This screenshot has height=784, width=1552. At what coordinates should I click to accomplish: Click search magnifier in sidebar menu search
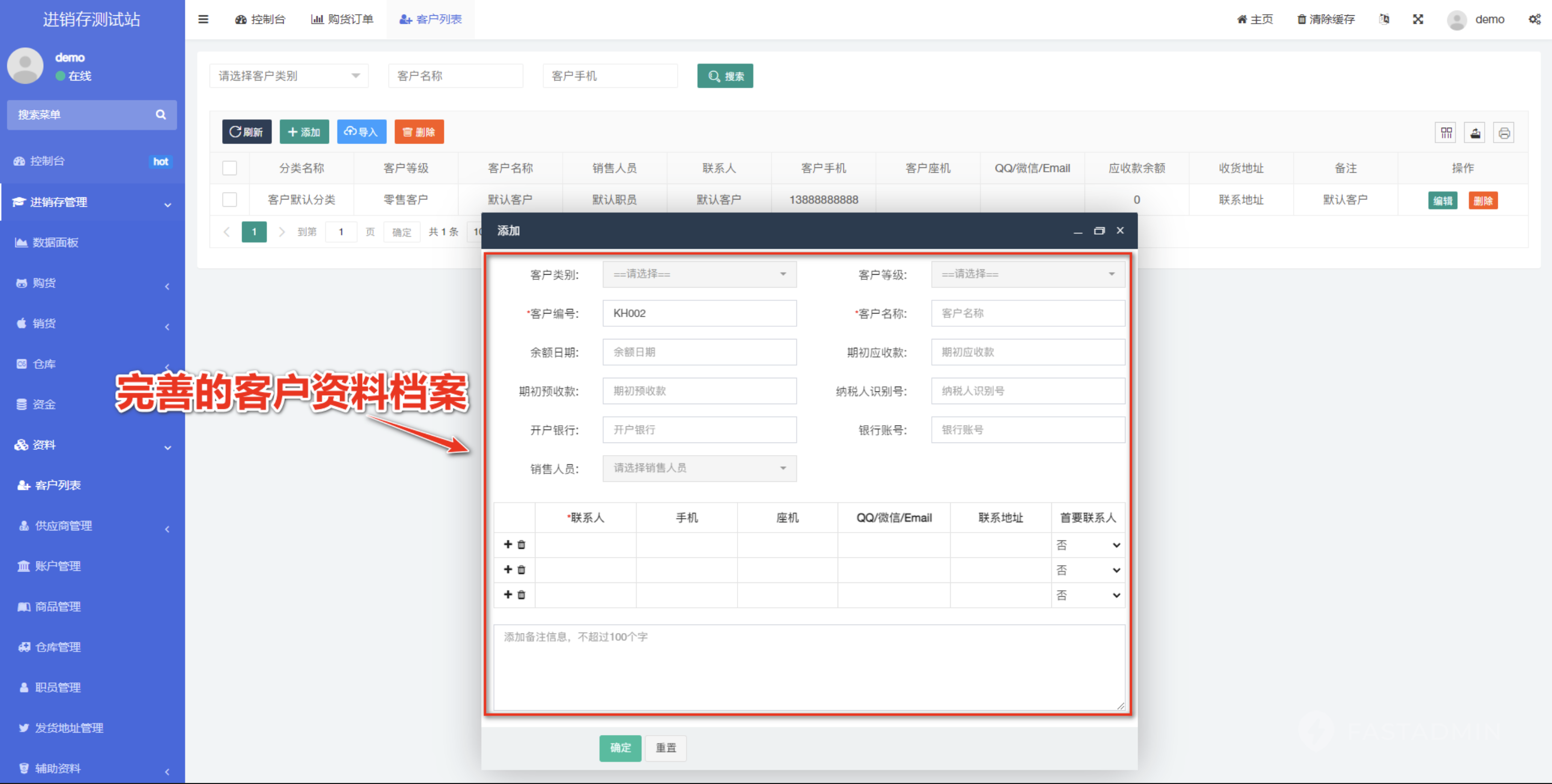pos(161,114)
